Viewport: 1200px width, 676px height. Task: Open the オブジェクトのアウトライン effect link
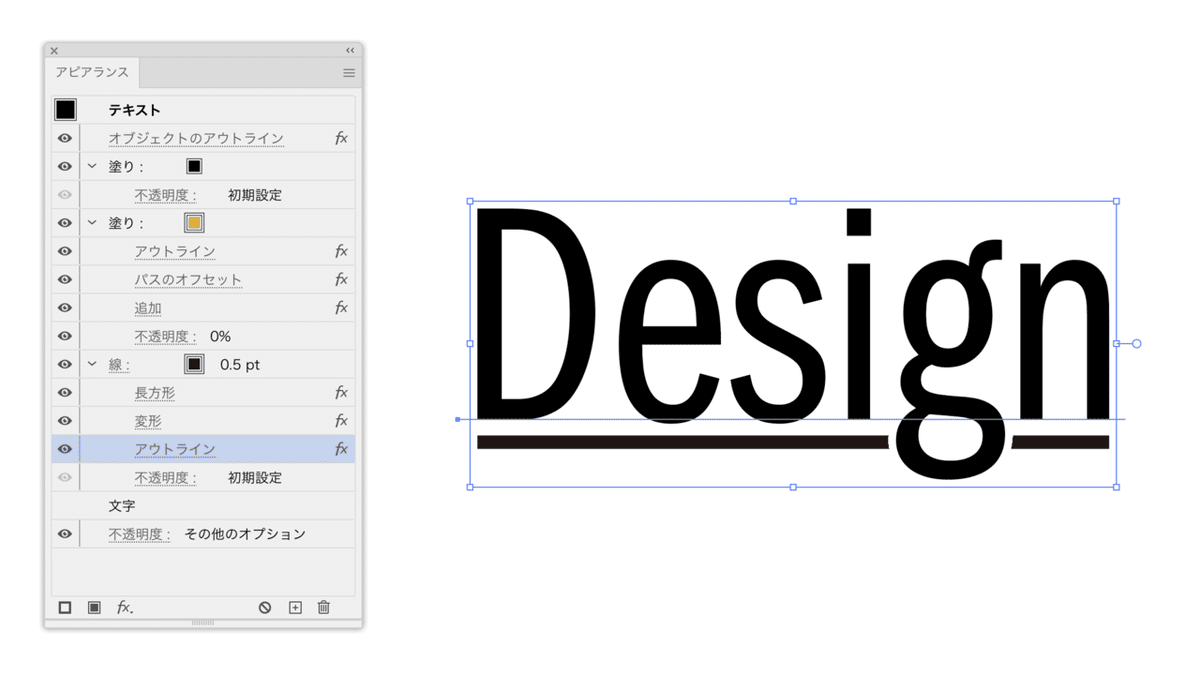196,138
